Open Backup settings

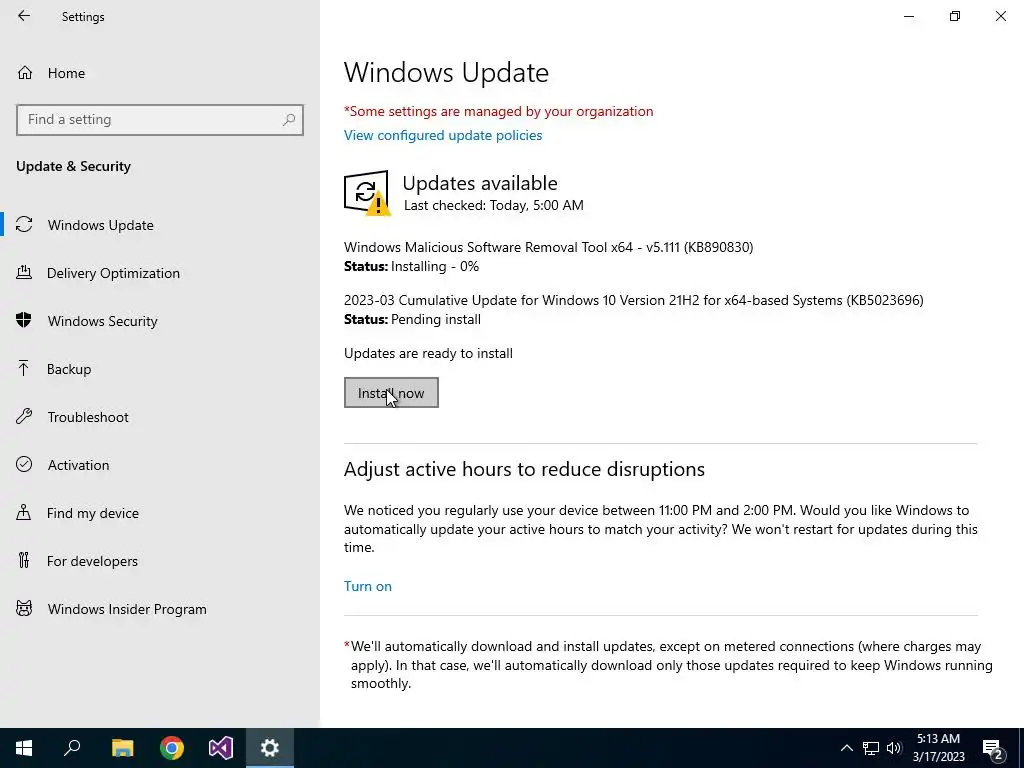click(69, 369)
